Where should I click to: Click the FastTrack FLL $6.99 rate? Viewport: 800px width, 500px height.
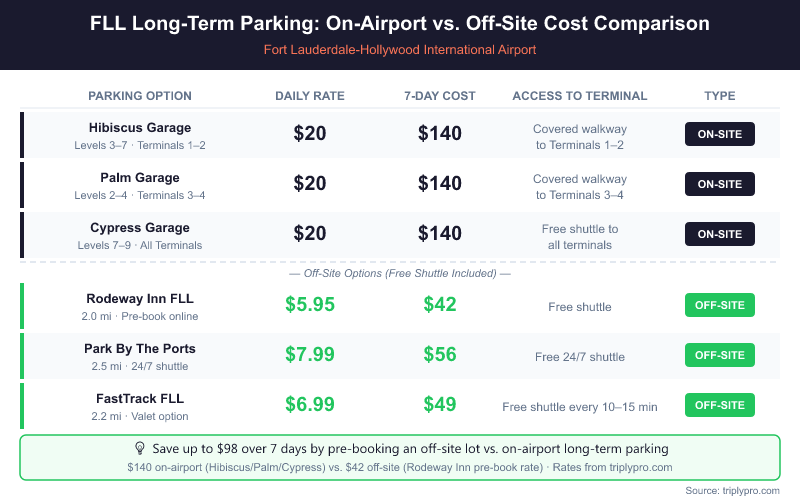(310, 405)
